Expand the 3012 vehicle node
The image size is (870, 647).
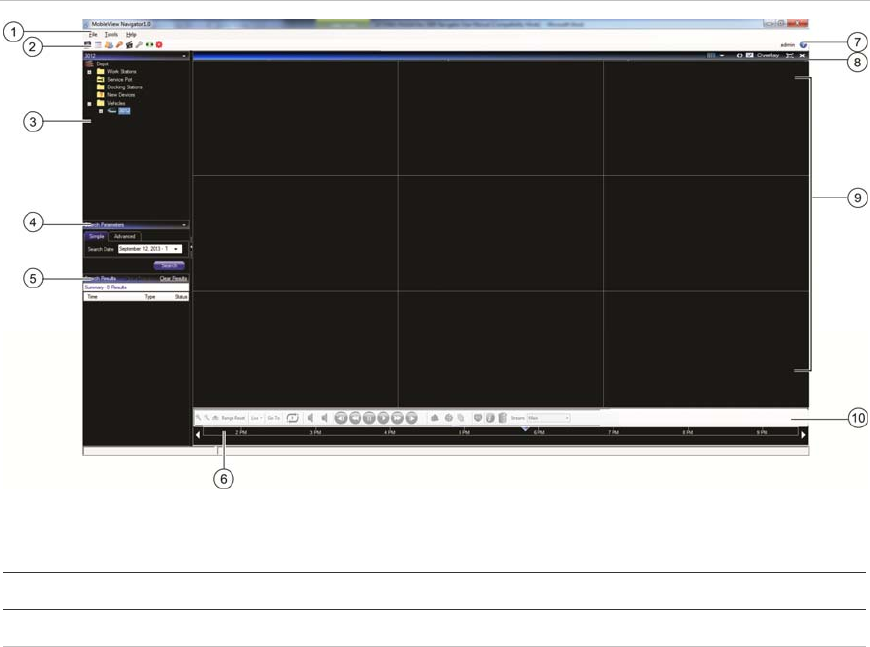[x=101, y=111]
